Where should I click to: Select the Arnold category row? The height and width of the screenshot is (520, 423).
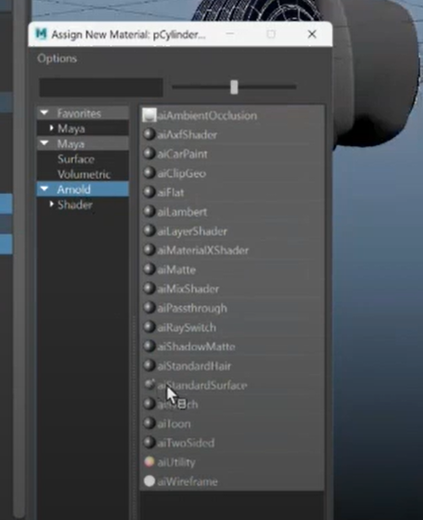click(x=83, y=189)
